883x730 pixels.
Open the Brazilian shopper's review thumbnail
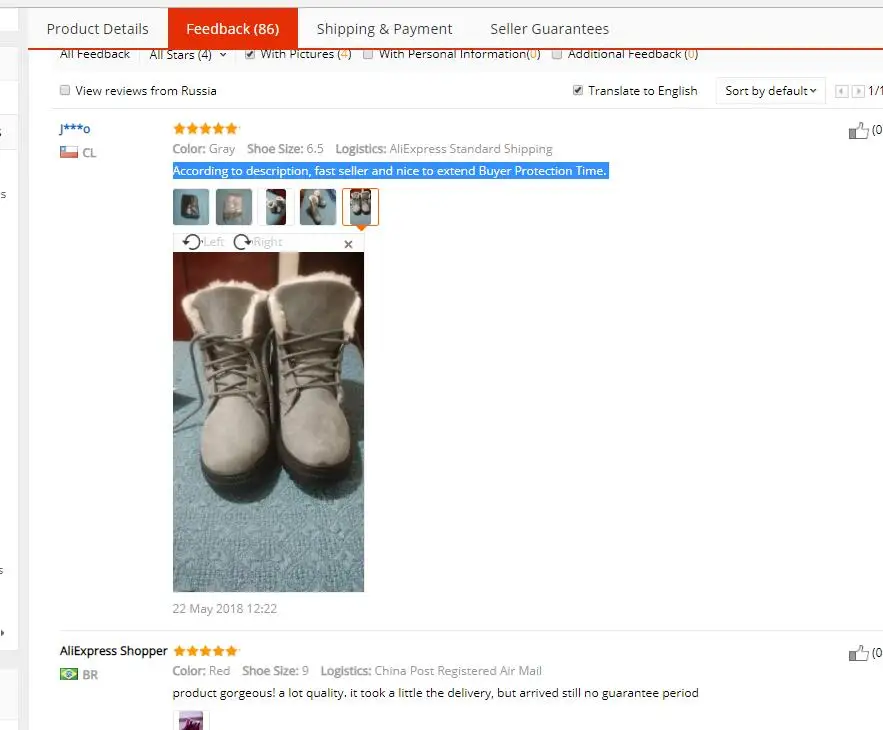coord(191,720)
